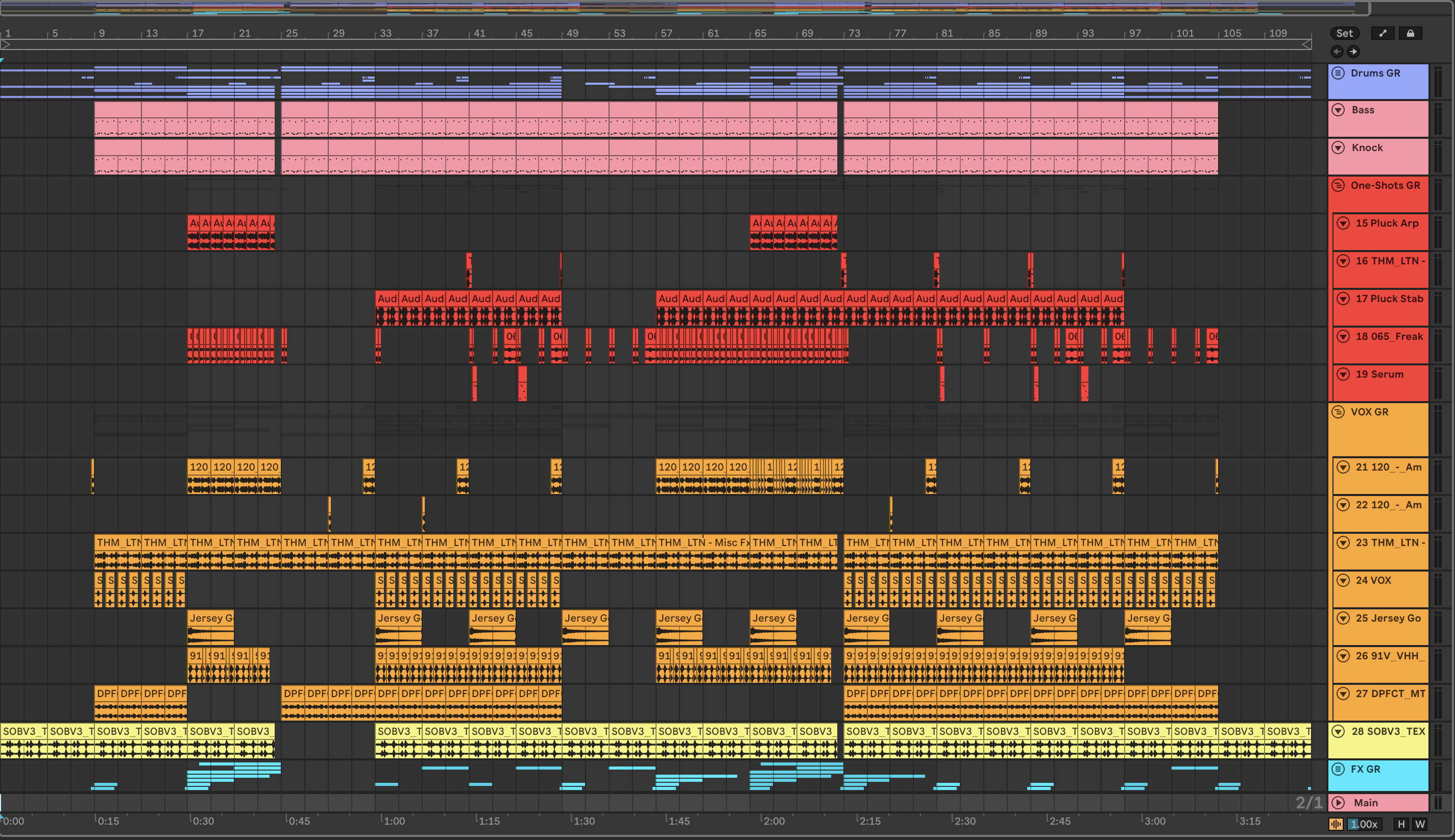This screenshot has width=1455, height=840.
Task: Click the 1.00x zoom level field
Action: click(x=1365, y=824)
